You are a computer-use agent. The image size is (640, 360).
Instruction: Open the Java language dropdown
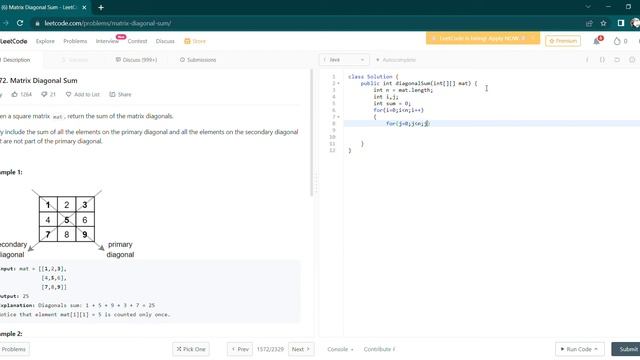(x=344, y=60)
